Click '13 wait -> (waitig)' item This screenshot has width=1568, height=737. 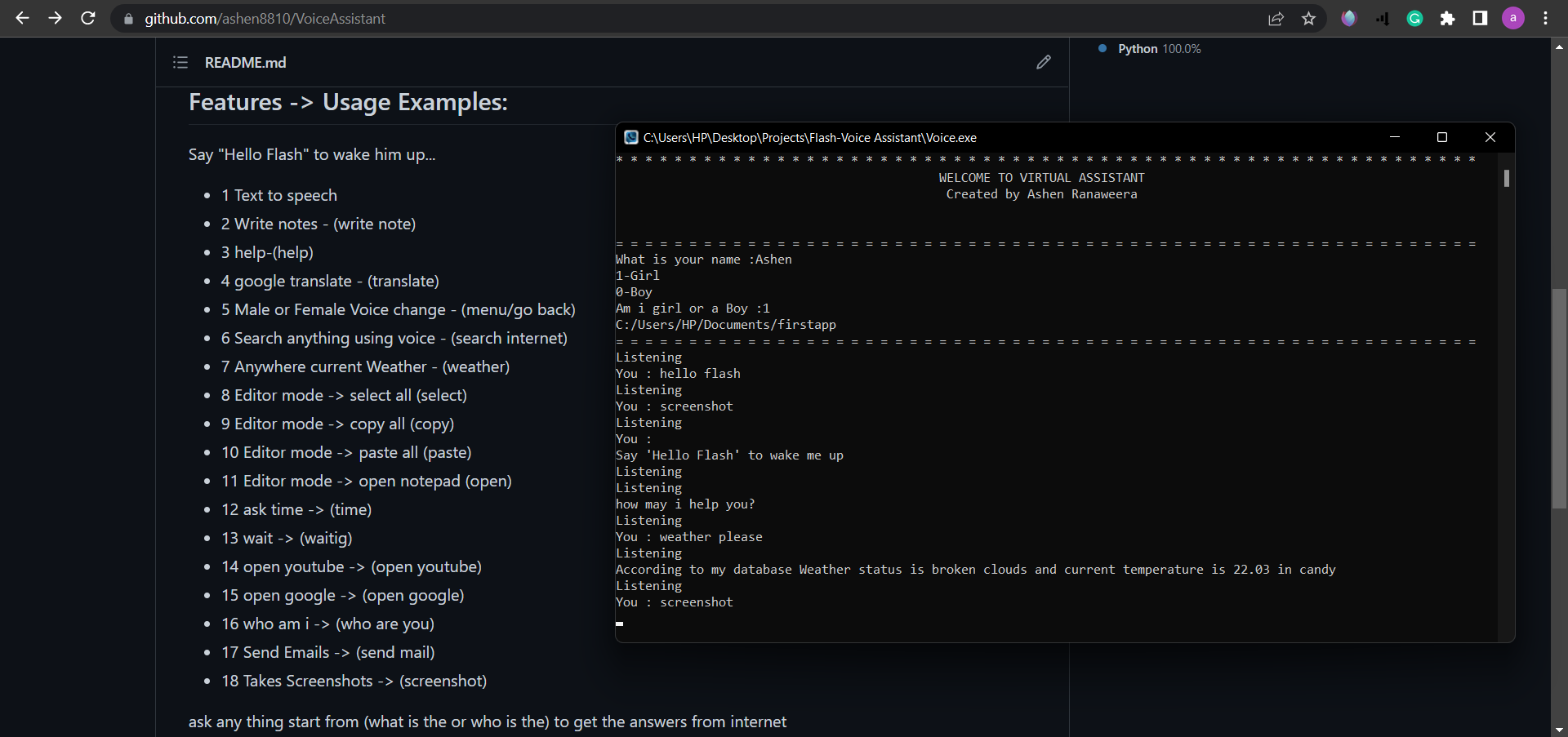[287, 538]
